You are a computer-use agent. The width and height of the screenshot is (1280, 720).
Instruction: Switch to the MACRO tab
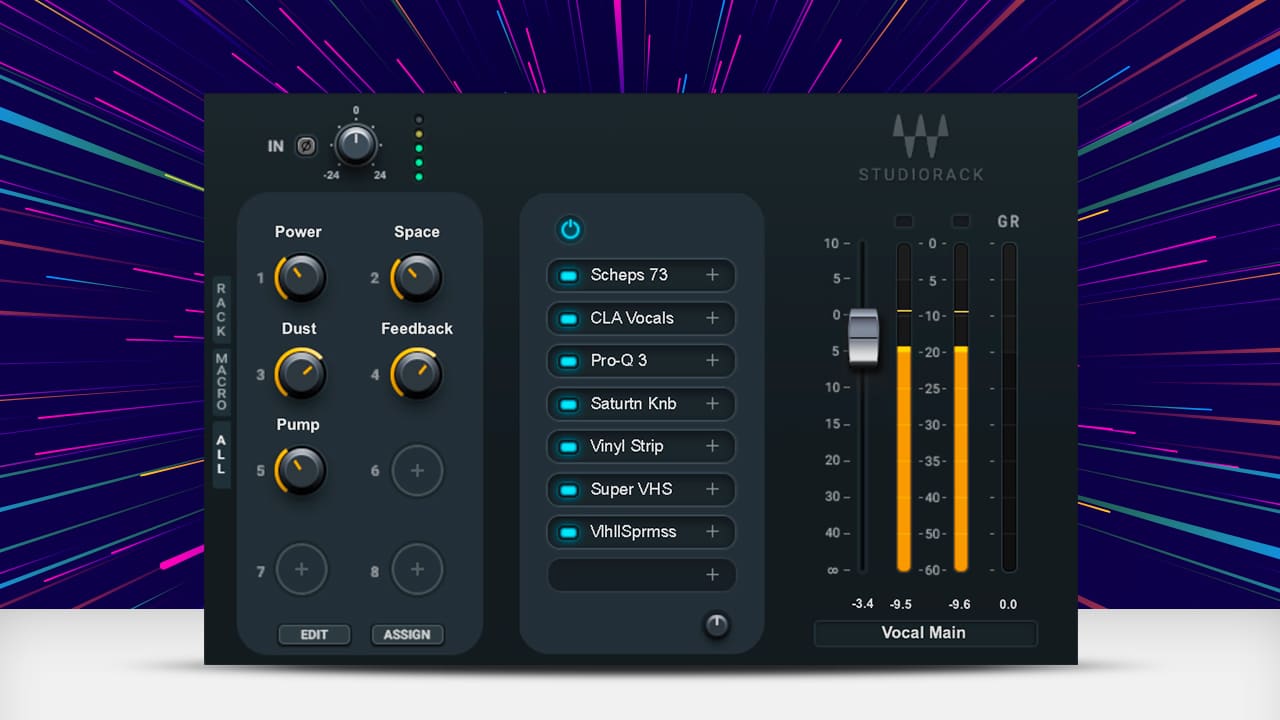pos(221,382)
